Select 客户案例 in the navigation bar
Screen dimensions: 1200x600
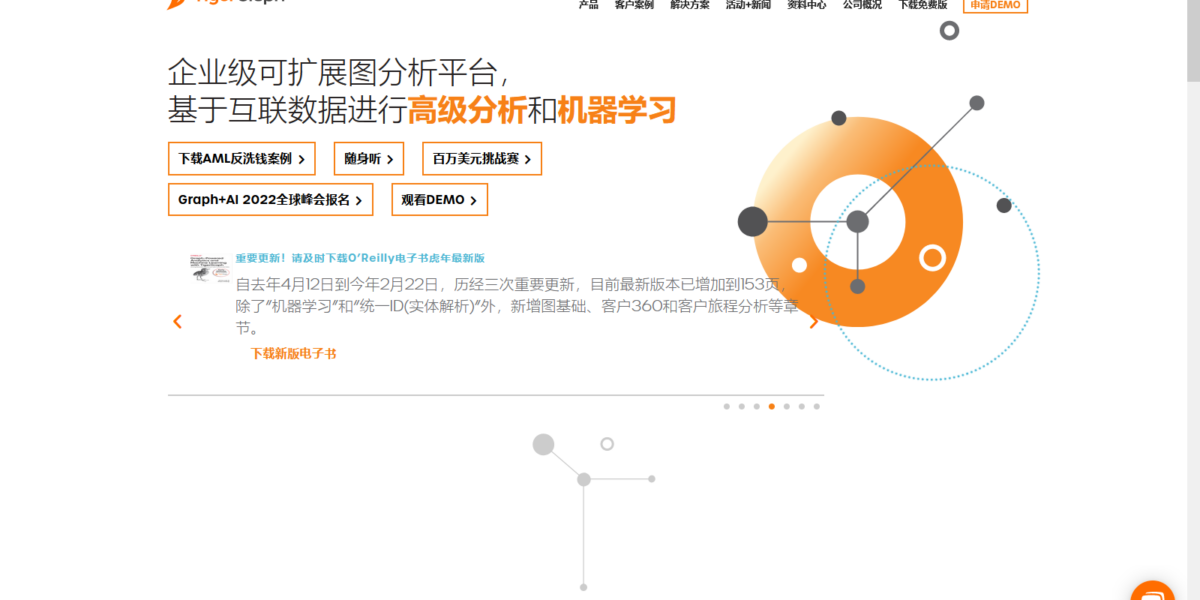coord(634,5)
